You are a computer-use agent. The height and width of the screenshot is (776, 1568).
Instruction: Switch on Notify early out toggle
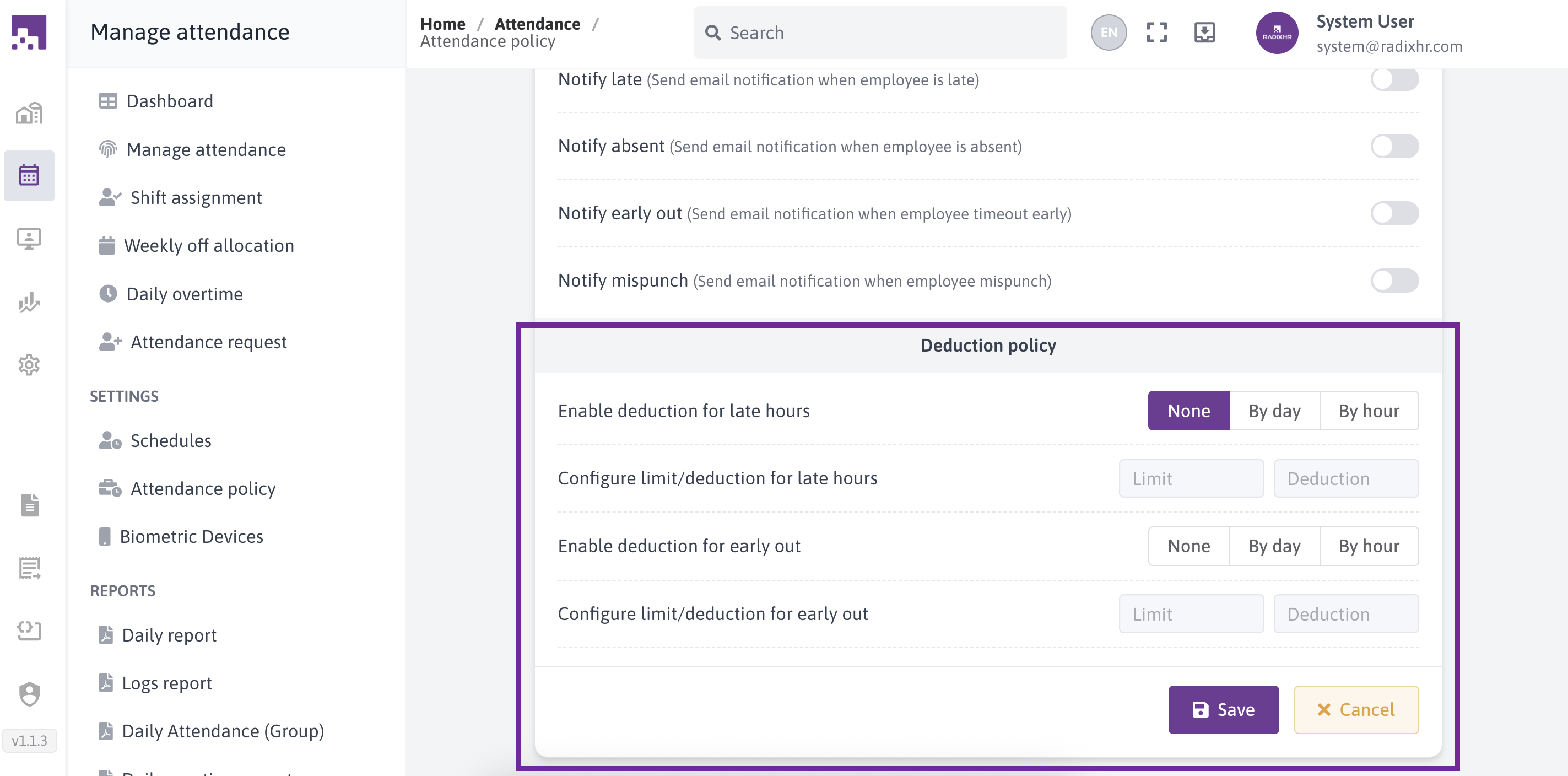click(1394, 214)
